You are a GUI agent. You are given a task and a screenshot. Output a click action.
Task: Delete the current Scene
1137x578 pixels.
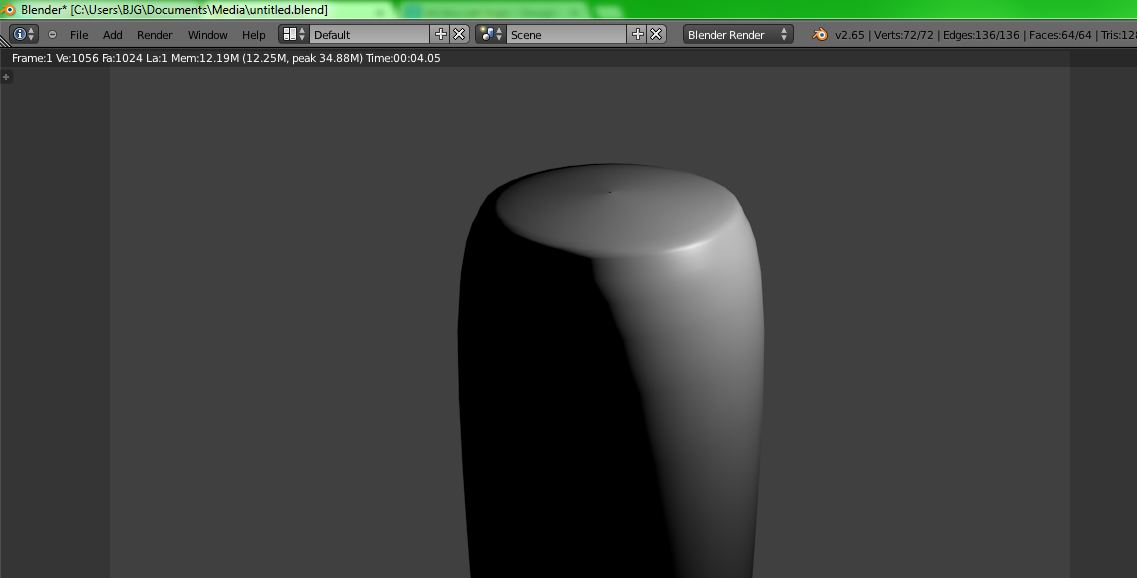point(656,34)
